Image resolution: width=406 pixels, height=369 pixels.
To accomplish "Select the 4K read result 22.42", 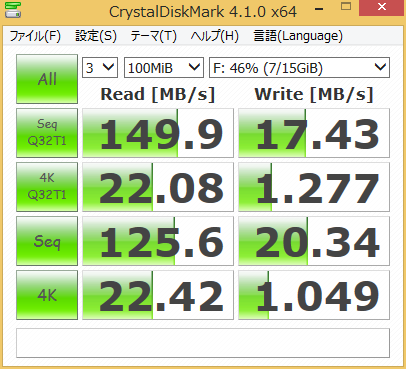I will [x=158, y=295].
